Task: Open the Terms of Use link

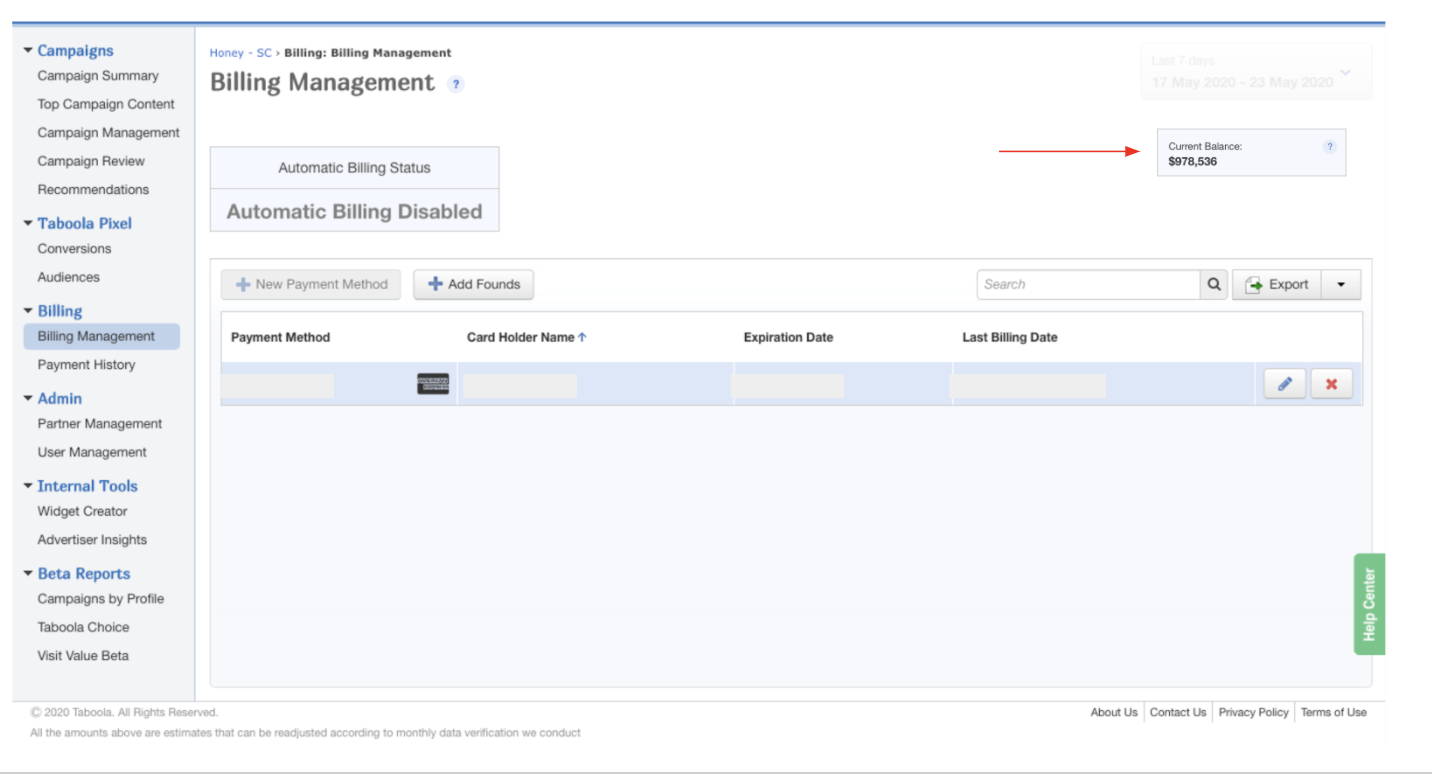Action: [1334, 712]
